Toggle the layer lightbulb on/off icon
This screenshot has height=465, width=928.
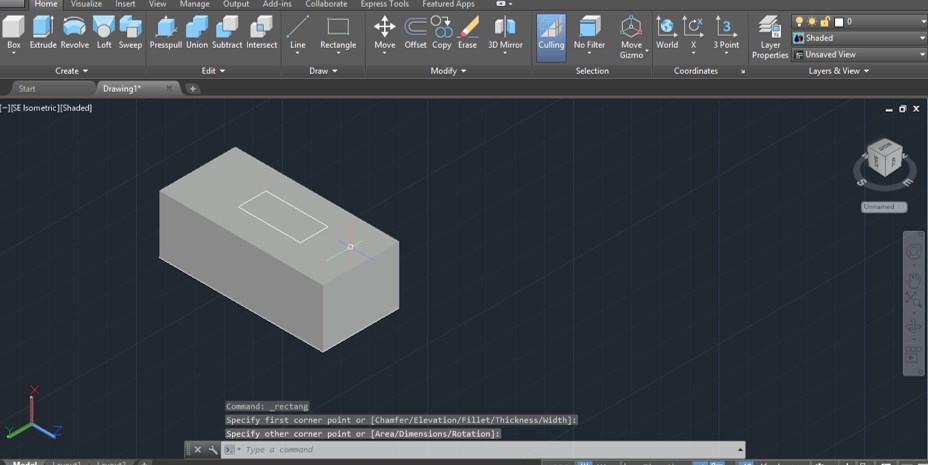799,21
